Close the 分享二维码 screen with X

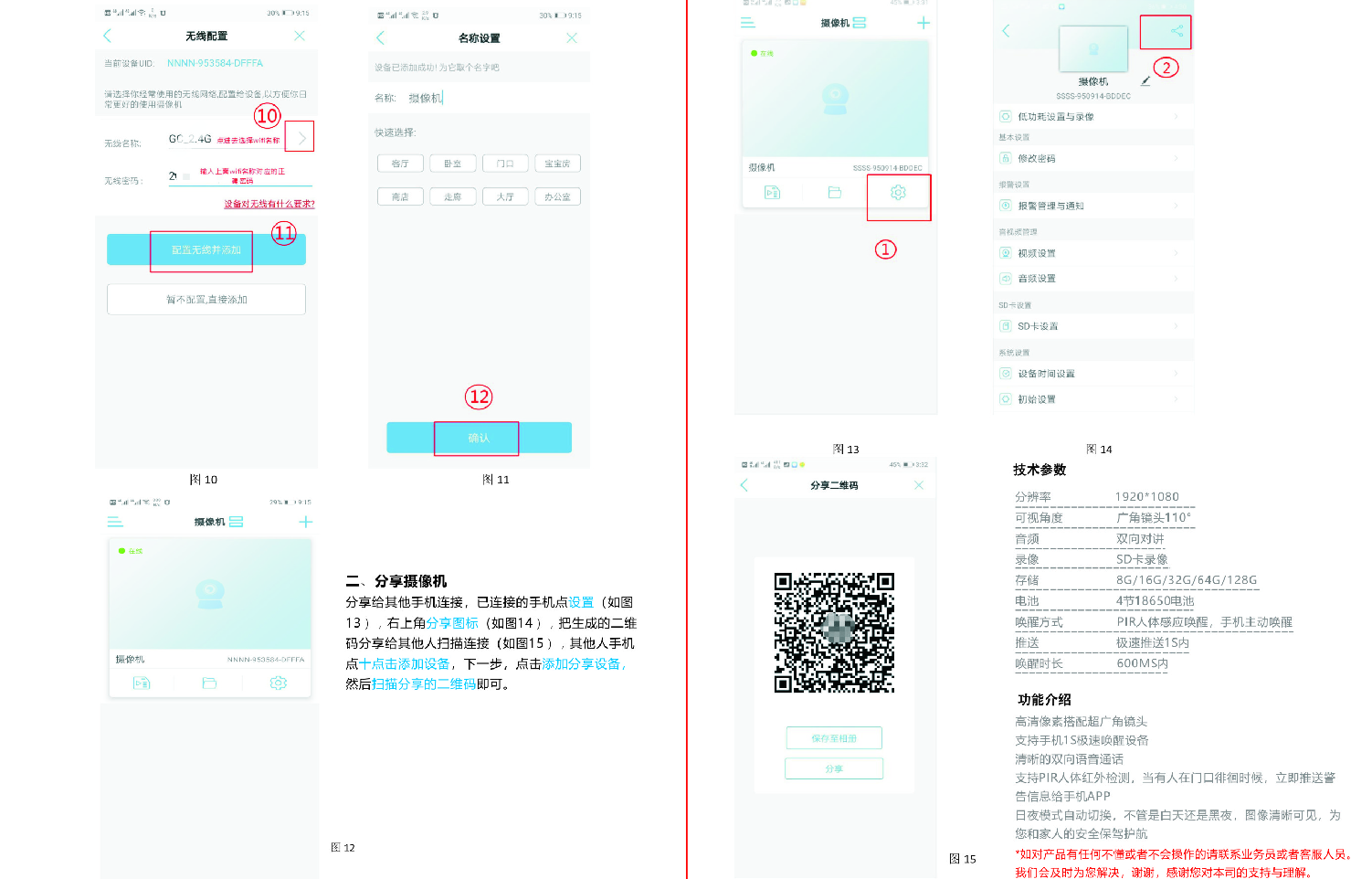point(919,485)
